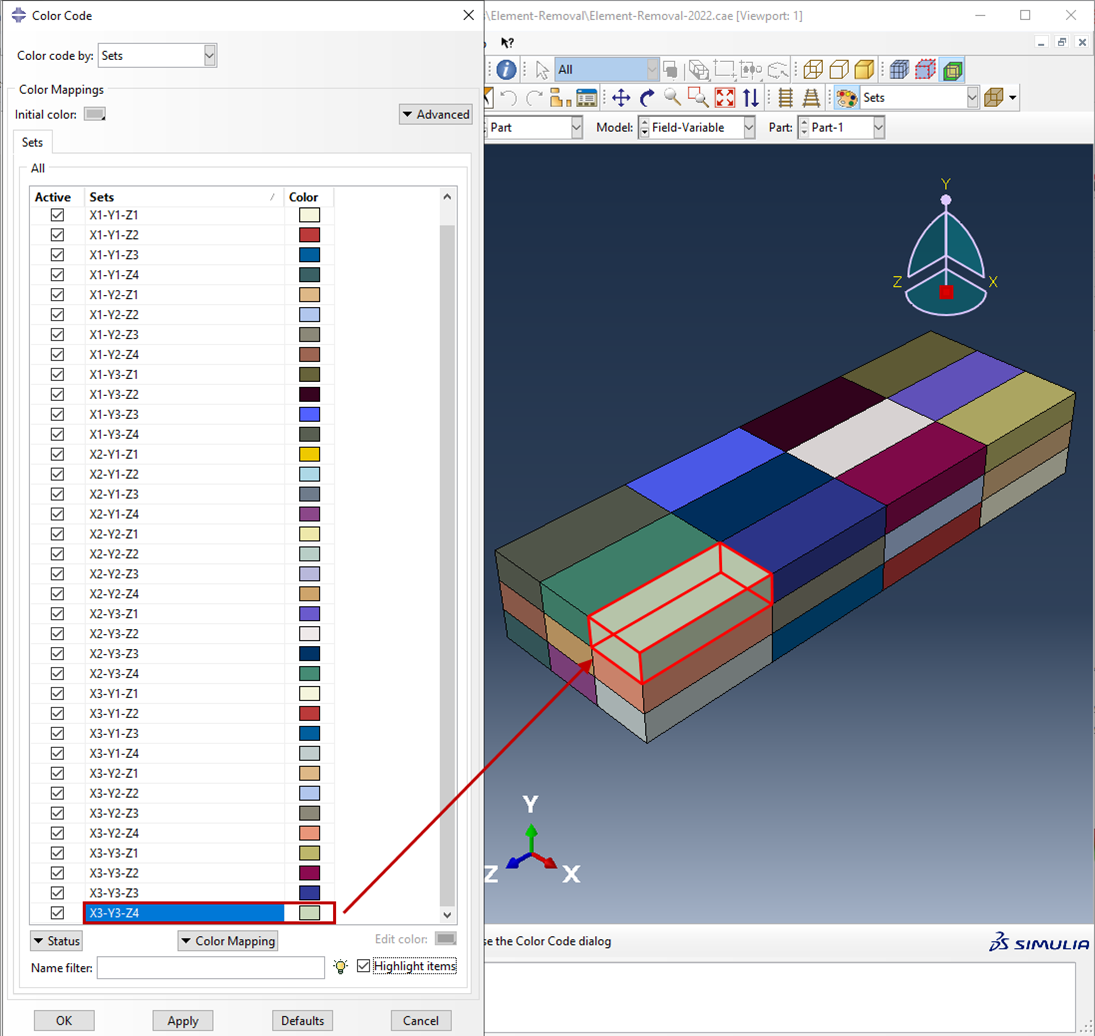The image size is (1095, 1036).
Task: Uncheck the Highlight items checkbox
Action: coord(363,966)
